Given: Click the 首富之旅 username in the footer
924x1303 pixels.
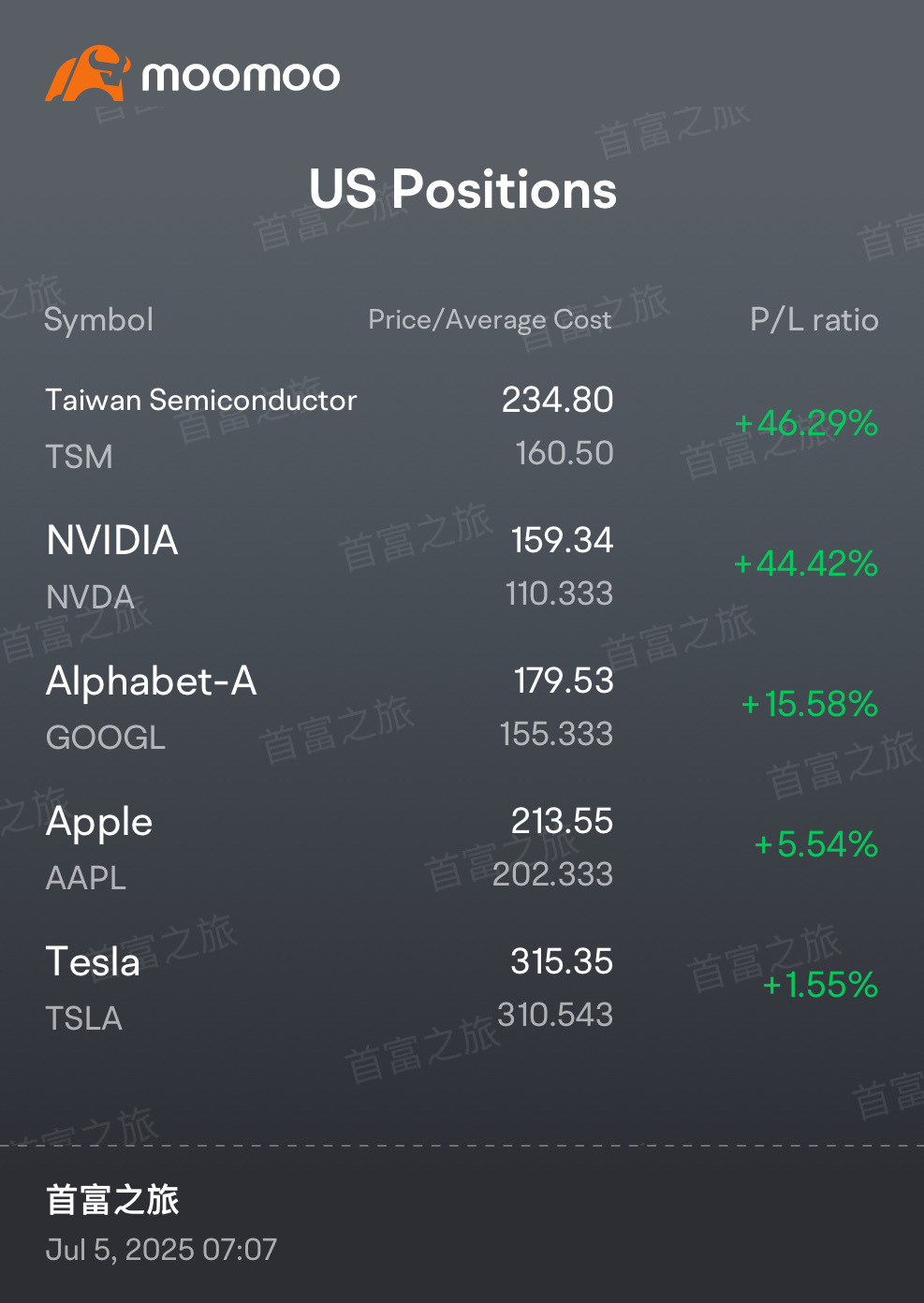Looking at the screenshot, I should [x=112, y=1200].
